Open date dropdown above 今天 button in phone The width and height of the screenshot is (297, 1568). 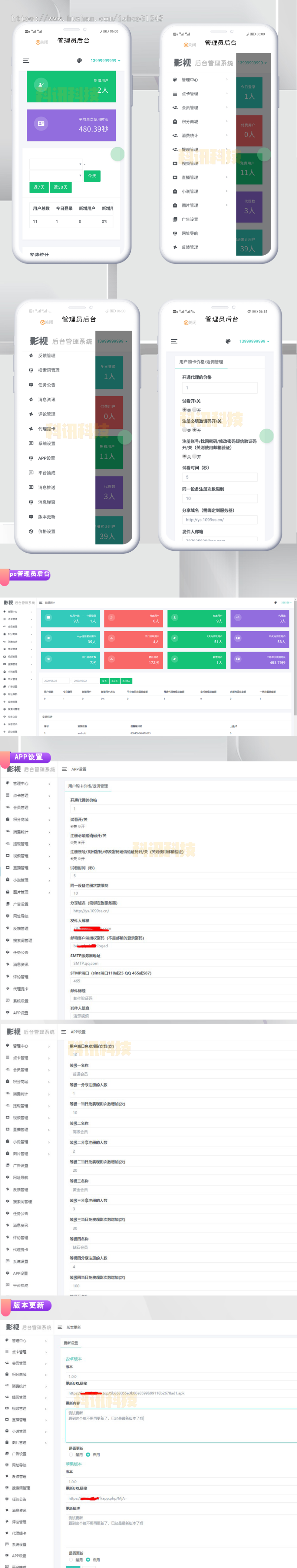(x=57, y=164)
